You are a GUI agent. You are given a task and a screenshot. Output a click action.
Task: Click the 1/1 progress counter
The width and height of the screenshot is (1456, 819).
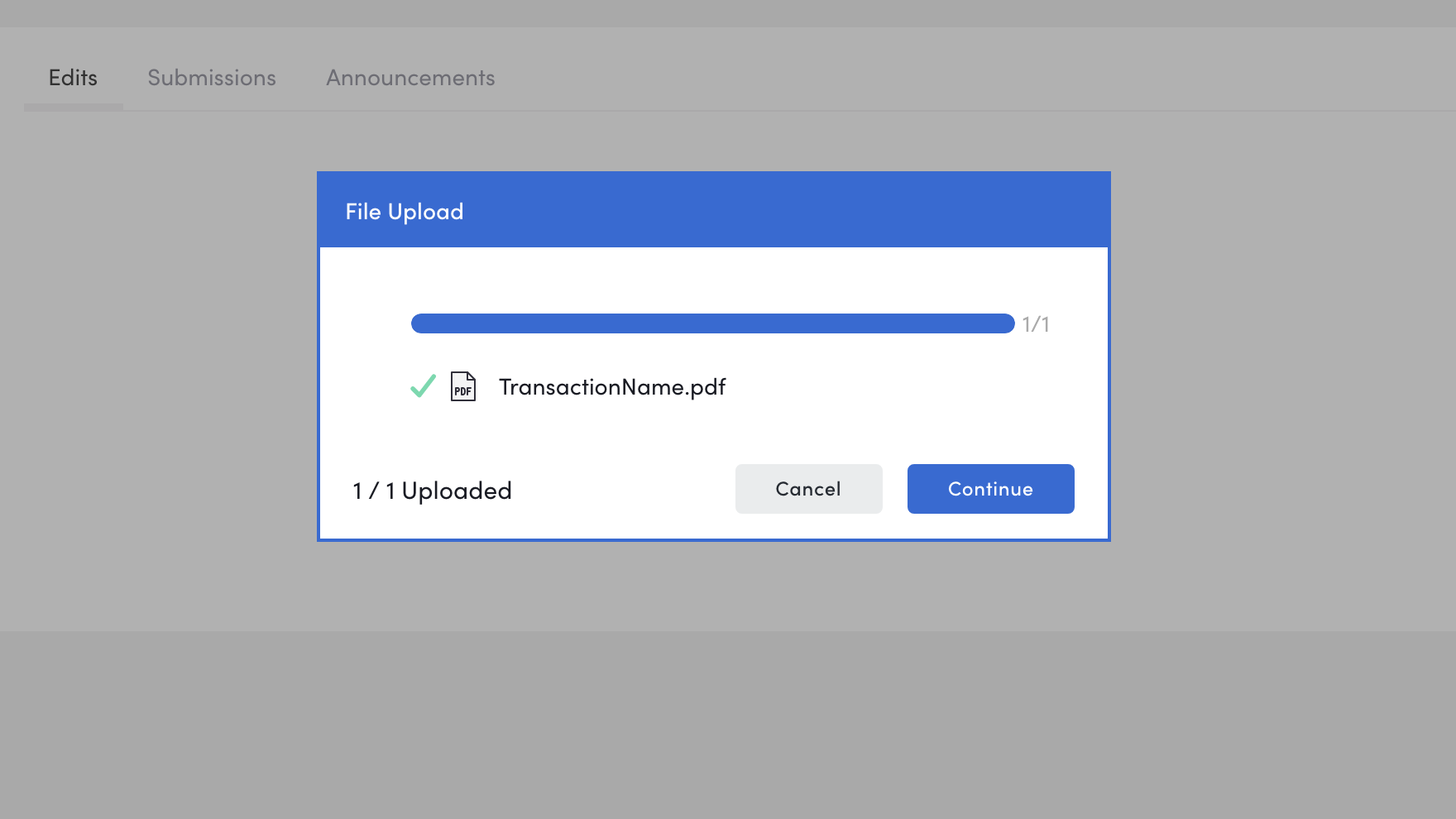(1036, 324)
